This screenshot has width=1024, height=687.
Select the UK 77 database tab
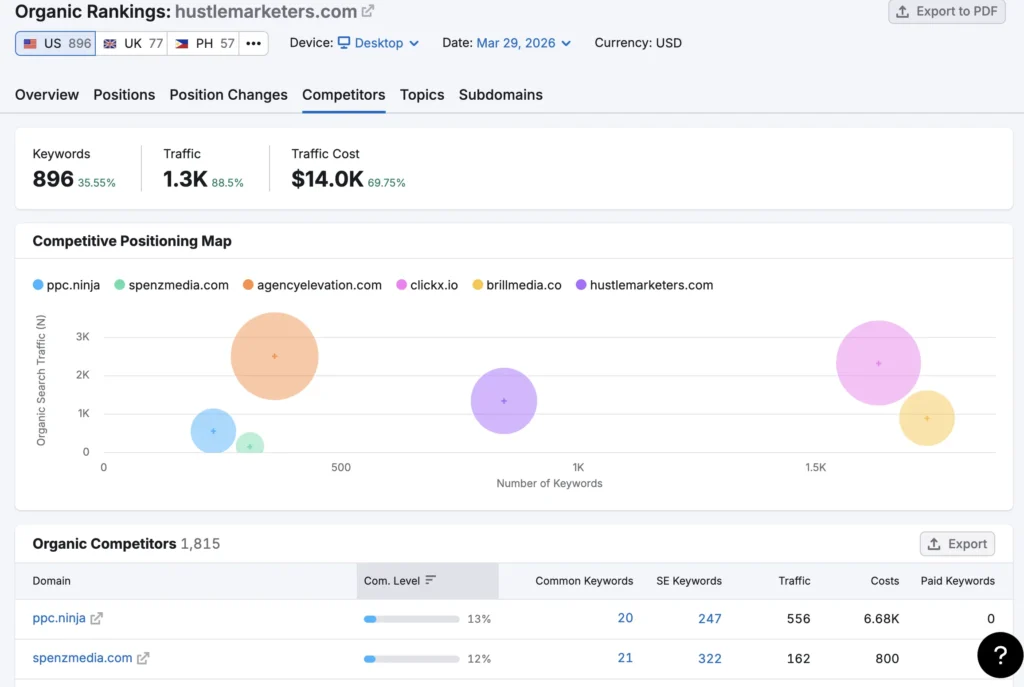click(133, 43)
